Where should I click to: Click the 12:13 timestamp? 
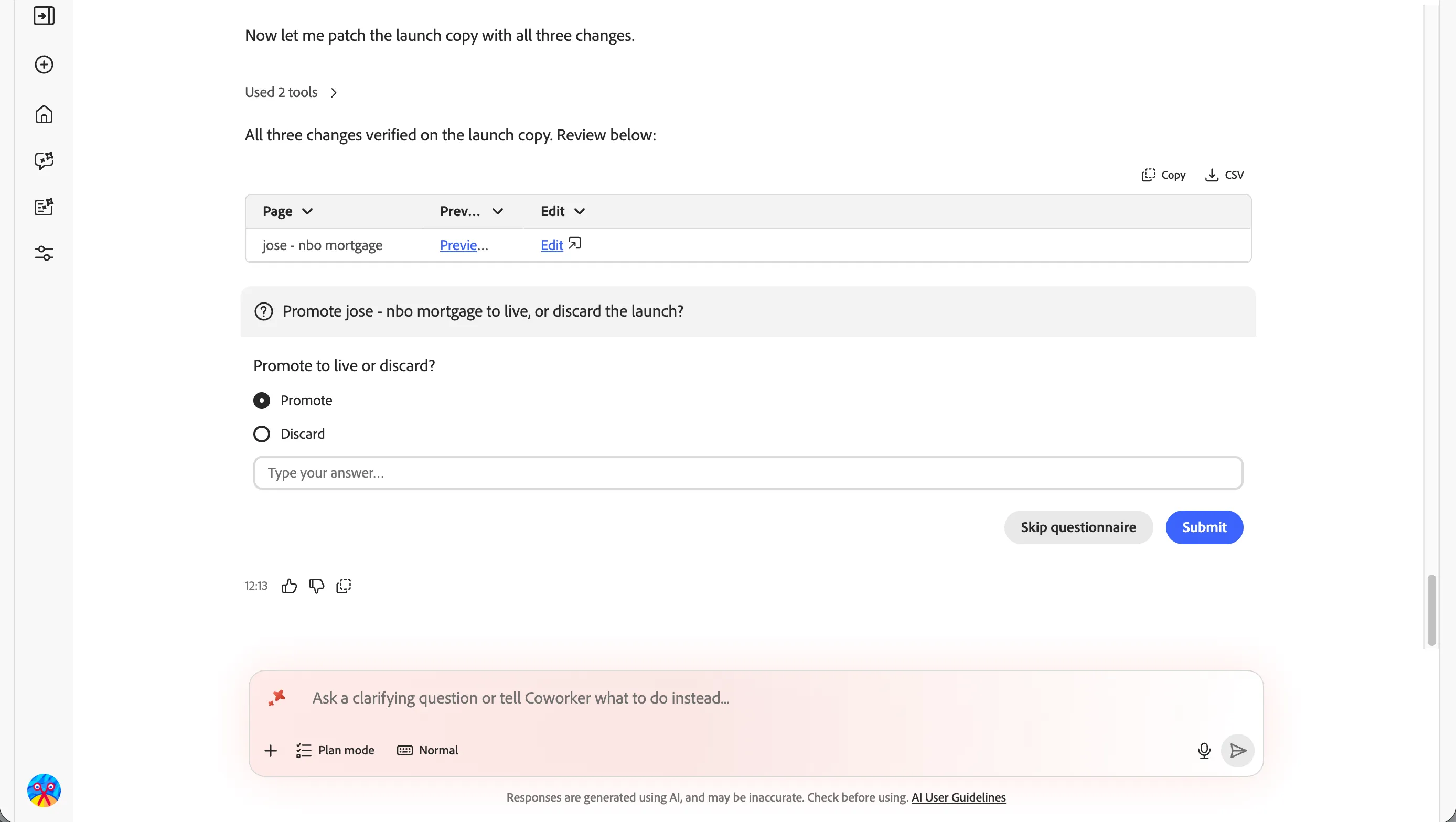[x=256, y=586]
